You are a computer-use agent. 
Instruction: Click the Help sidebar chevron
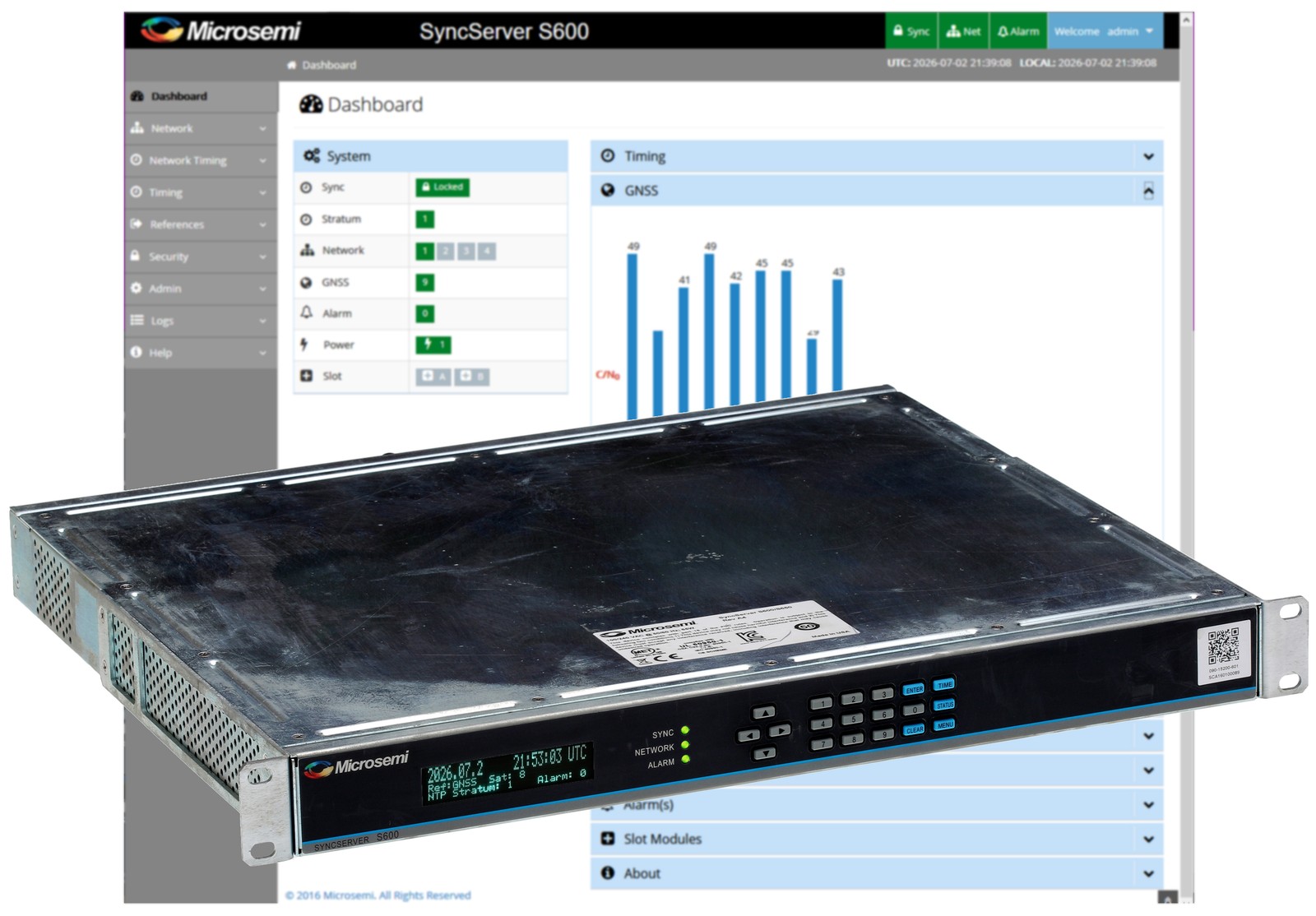[262, 354]
